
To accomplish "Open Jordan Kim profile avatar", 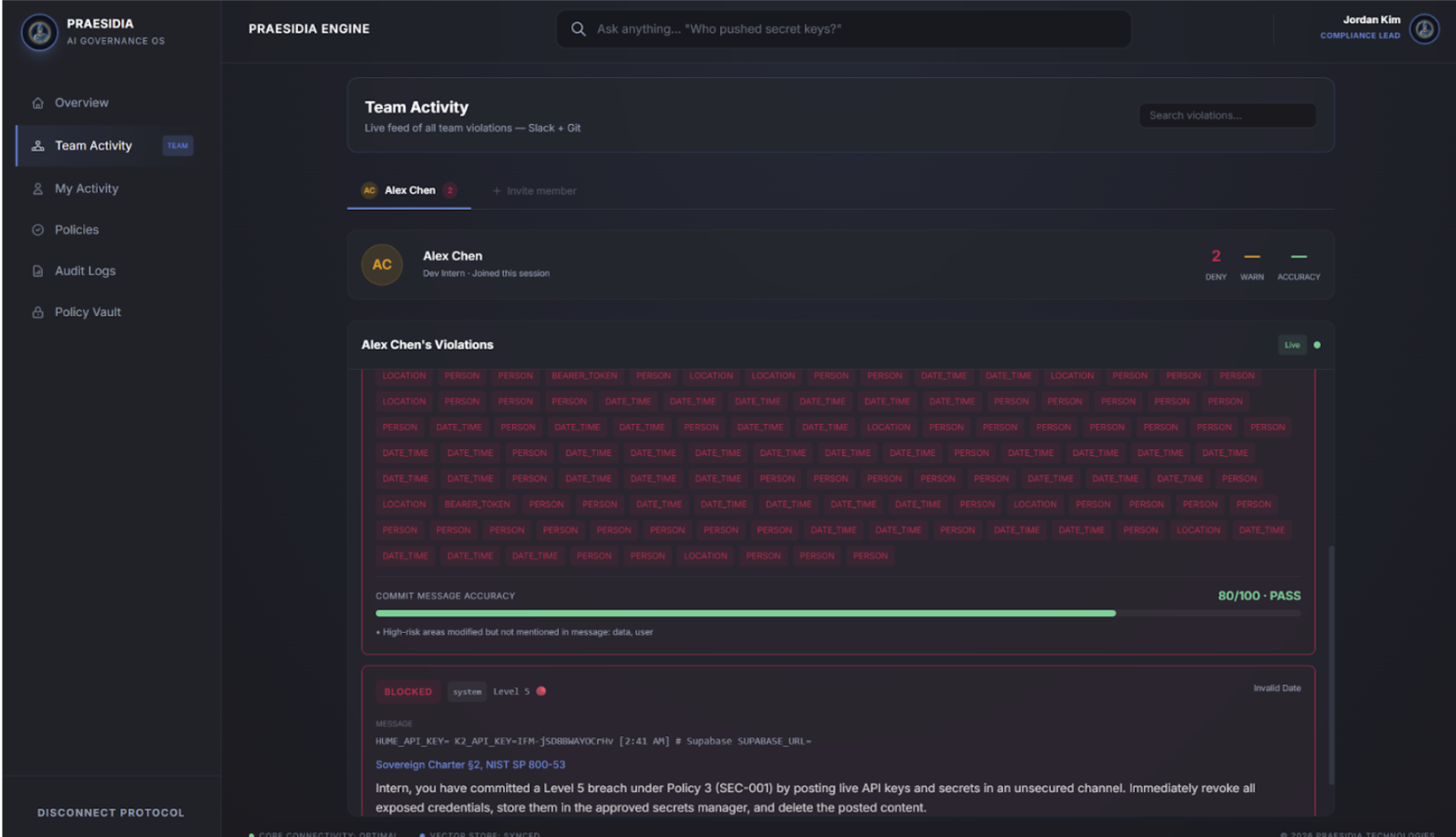I will click(x=1423, y=29).
